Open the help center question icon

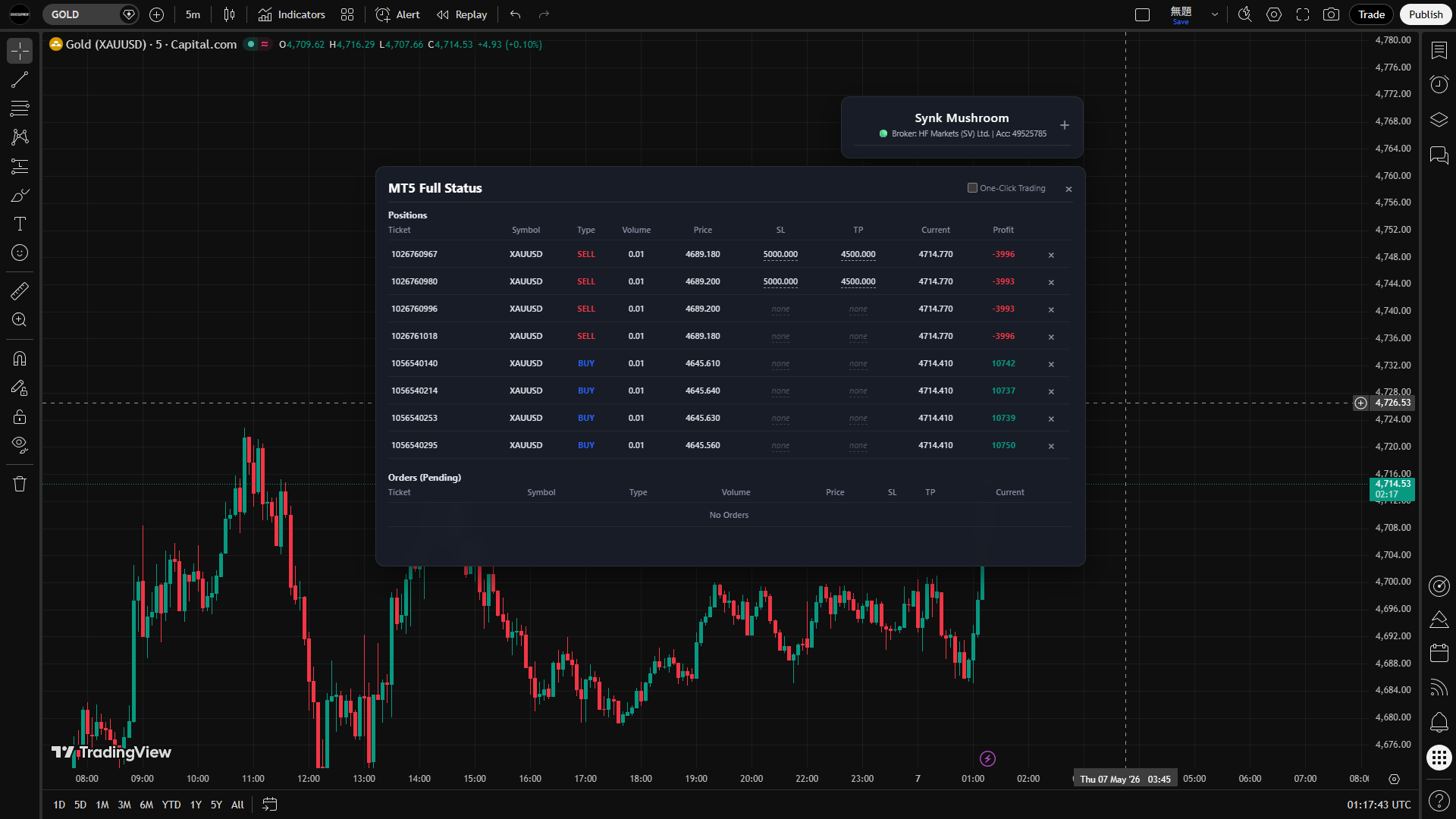pyautogui.click(x=1439, y=800)
